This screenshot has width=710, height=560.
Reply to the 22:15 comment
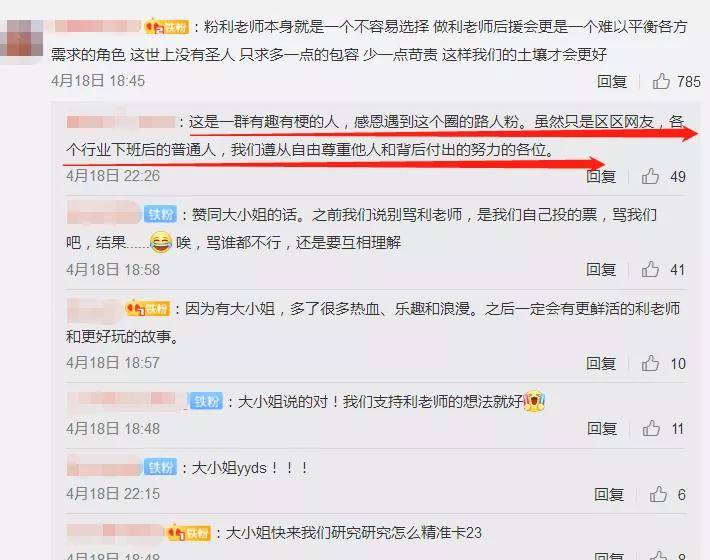coord(609,494)
